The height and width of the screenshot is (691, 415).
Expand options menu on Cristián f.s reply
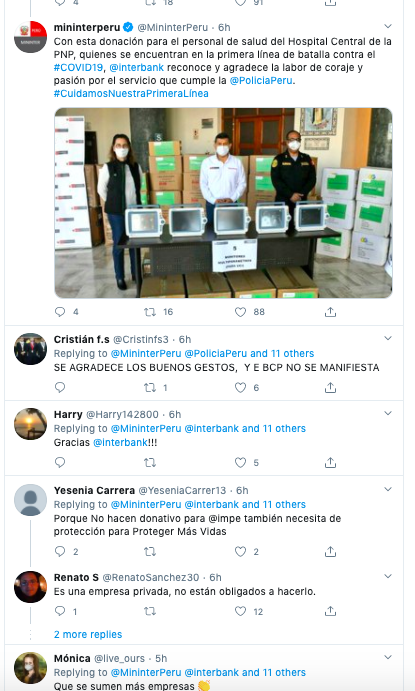click(388, 338)
